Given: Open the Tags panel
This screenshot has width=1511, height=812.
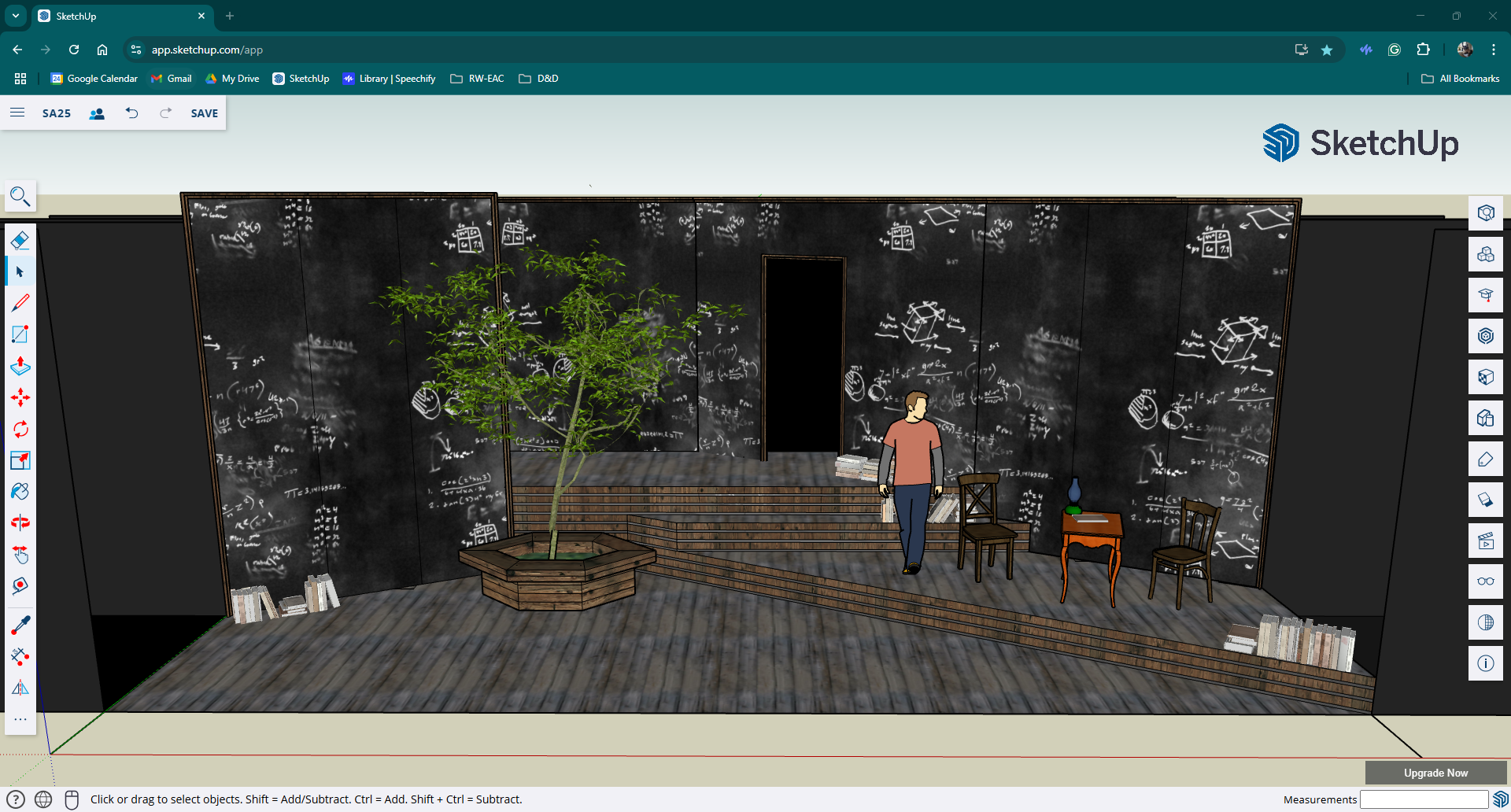Looking at the screenshot, I should (1486, 459).
